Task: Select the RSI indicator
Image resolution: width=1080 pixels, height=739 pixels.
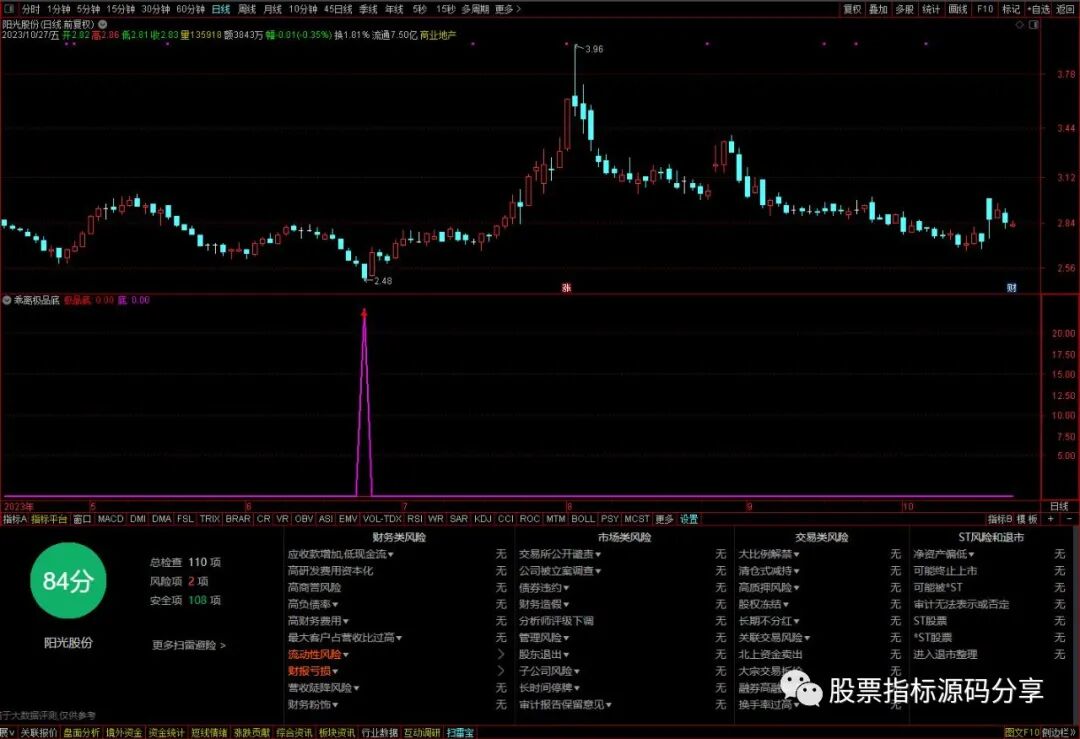Action: pyautogui.click(x=415, y=519)
